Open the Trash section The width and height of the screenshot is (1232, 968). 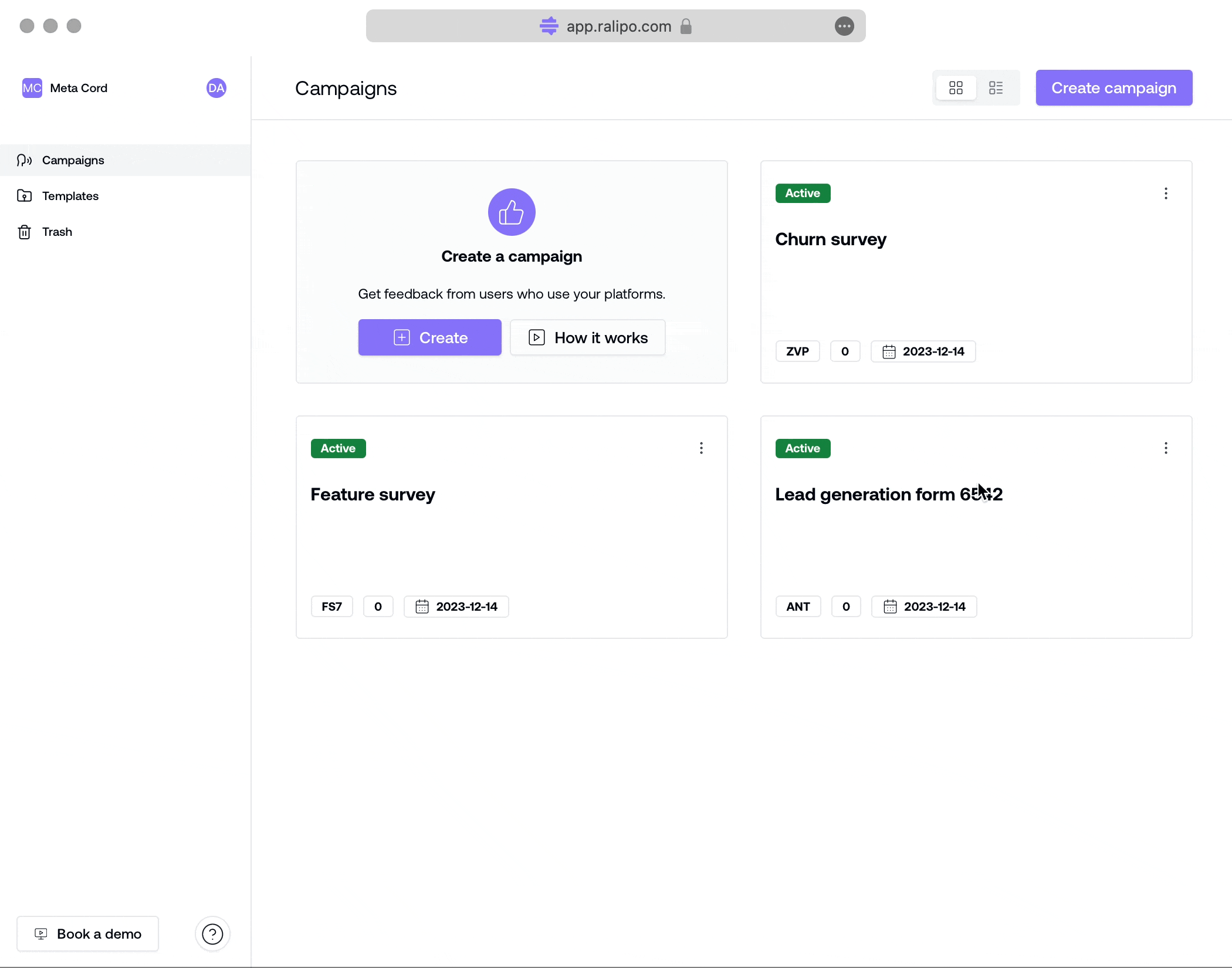[57, 232]
